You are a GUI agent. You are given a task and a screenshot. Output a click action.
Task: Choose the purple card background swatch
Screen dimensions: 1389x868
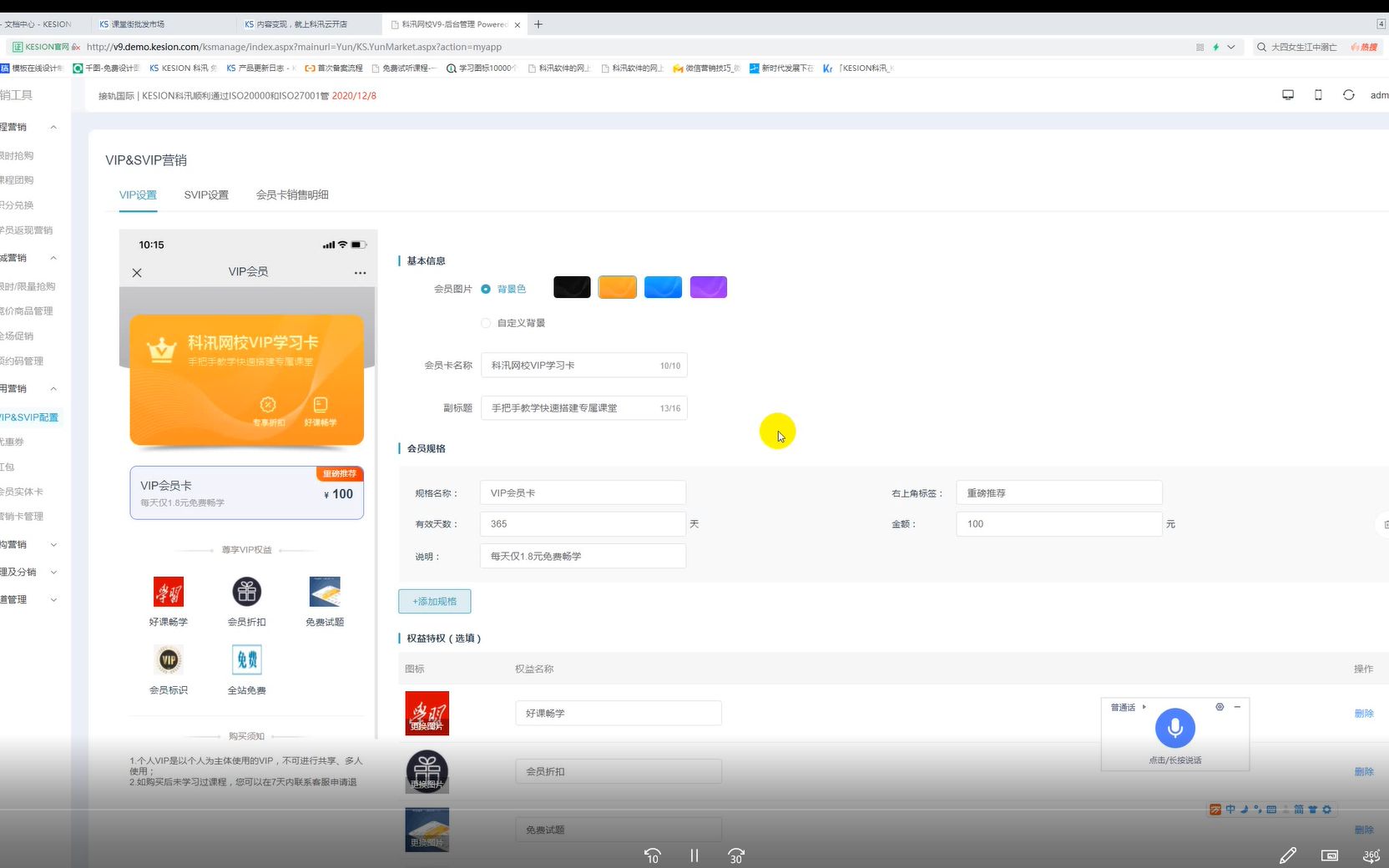tap(709, 287)
